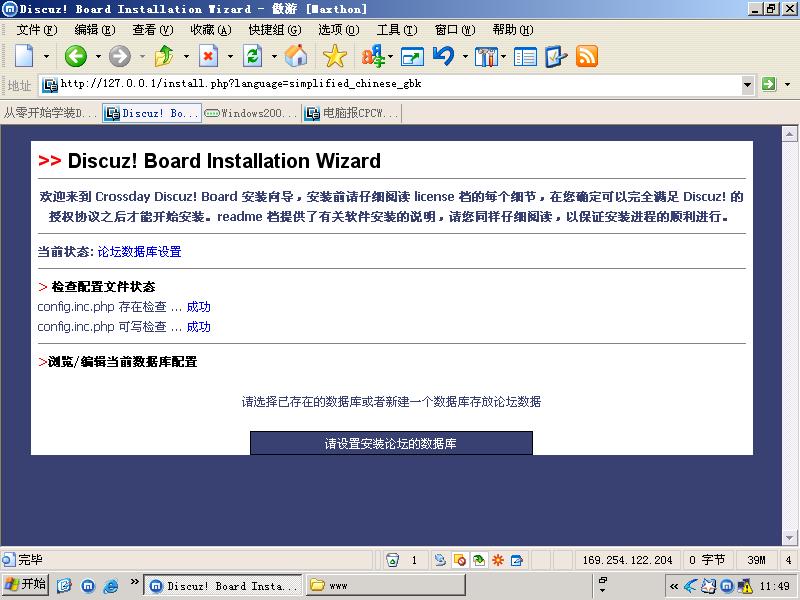This screenshot has height=600, width=800.
Task: Open the 编辑(E) menu
Action: [95, 30]
